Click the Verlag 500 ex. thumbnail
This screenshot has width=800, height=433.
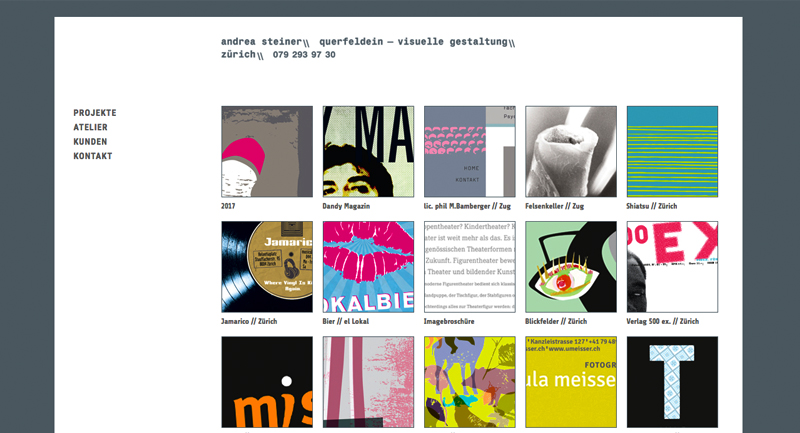coord(672,267)
